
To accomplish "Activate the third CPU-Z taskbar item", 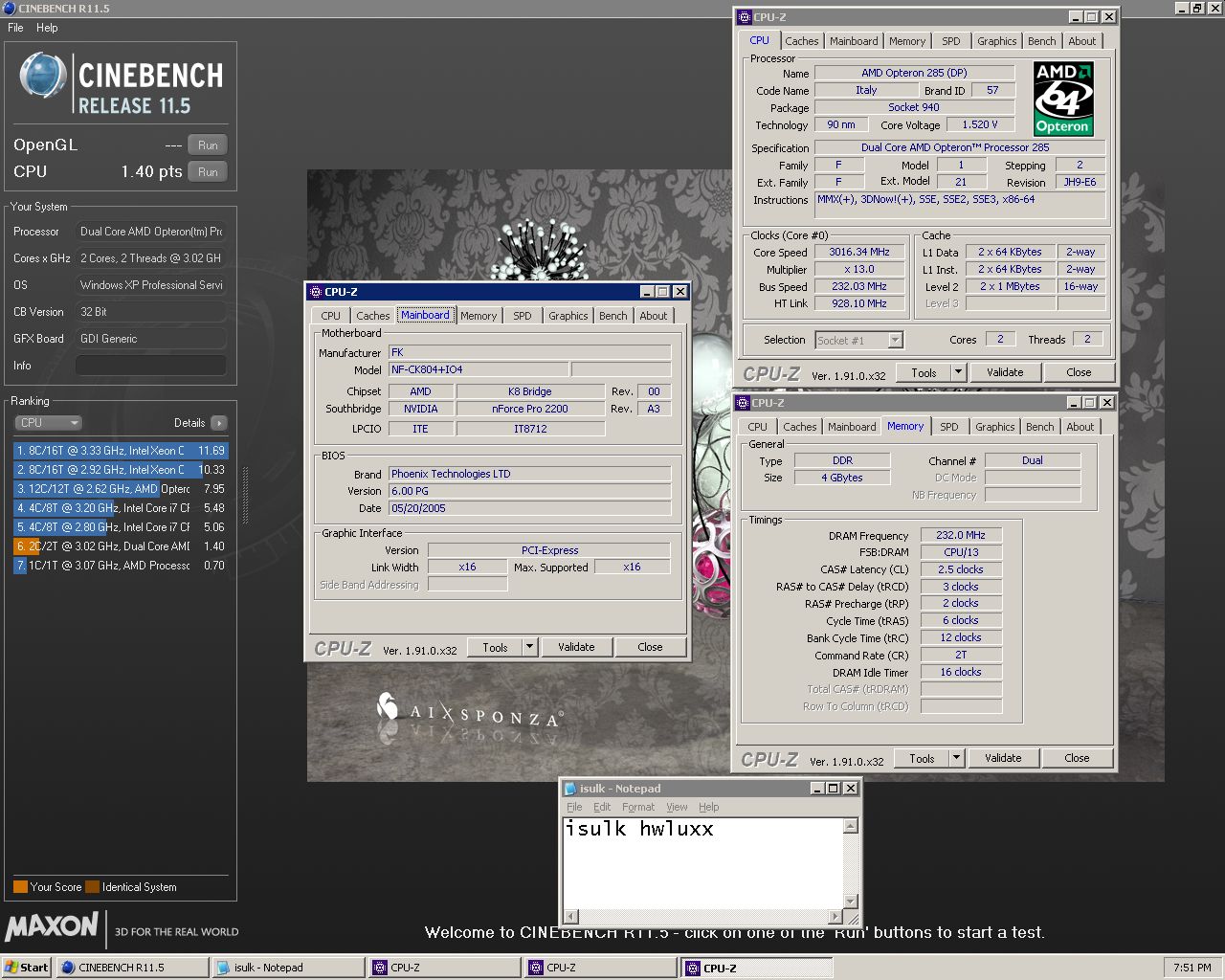I will (756, 968).
